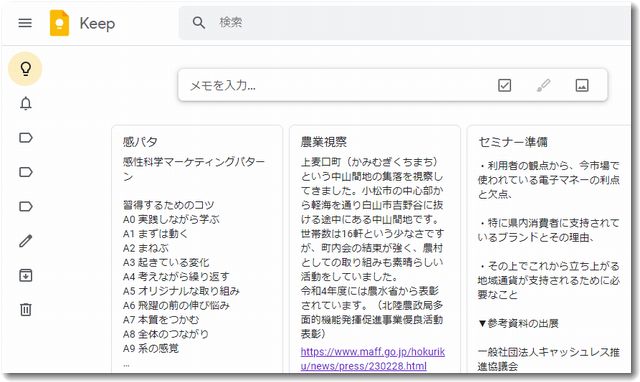640x382 pixels.
Task: Create a new drawing note
Action: click(x=543, y=85)
